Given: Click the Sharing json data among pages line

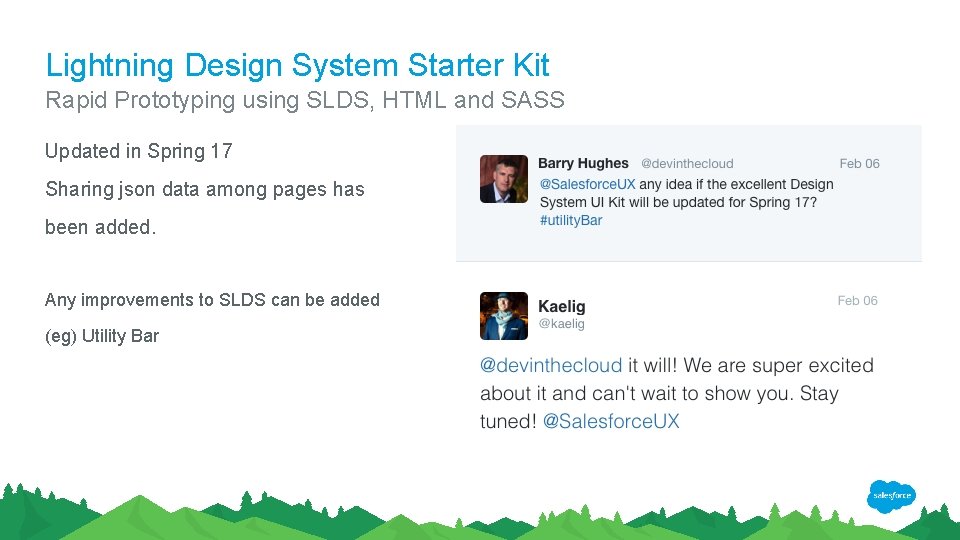Looking at the screenshot, I should pos(205,189).
